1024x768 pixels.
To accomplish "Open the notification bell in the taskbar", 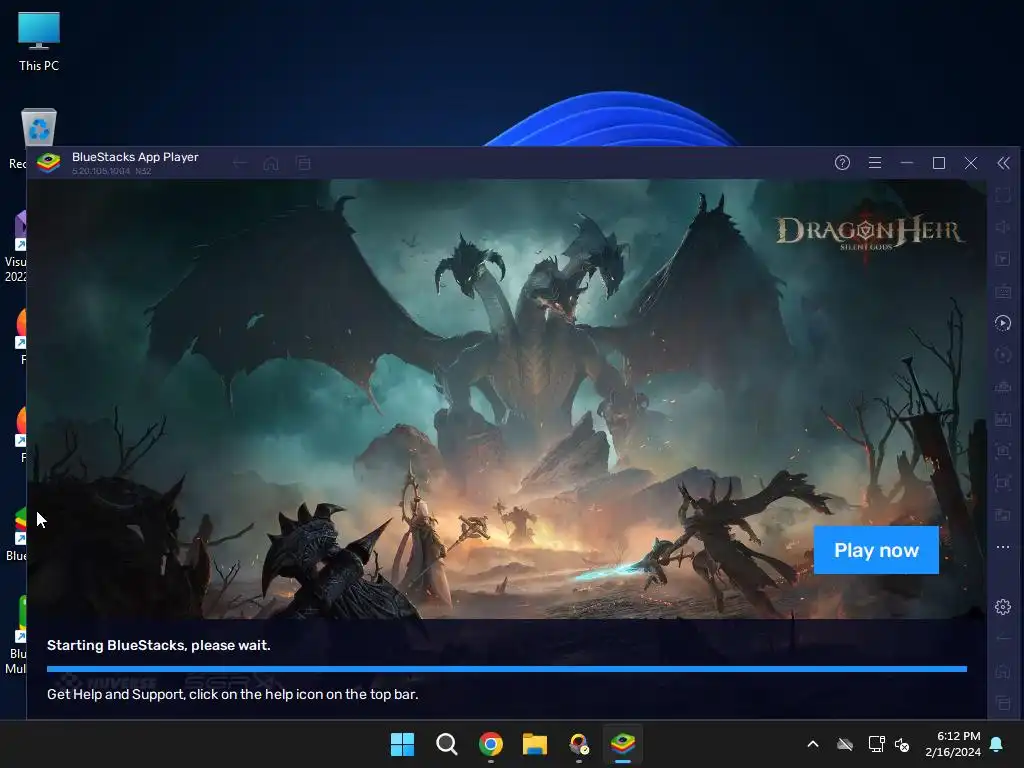I will (x=997, y=744).
